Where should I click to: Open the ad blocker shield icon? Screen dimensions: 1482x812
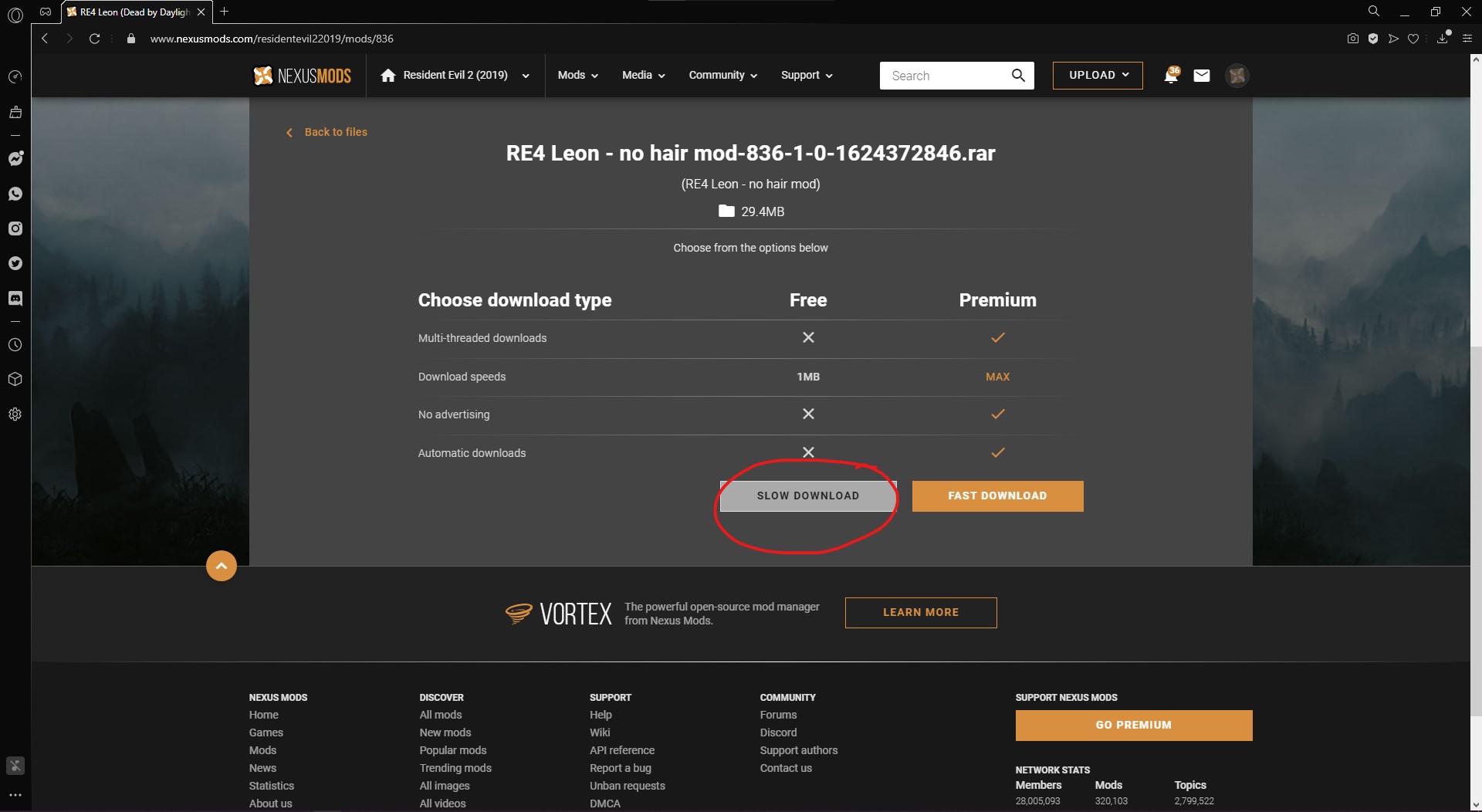(1373, 39)
